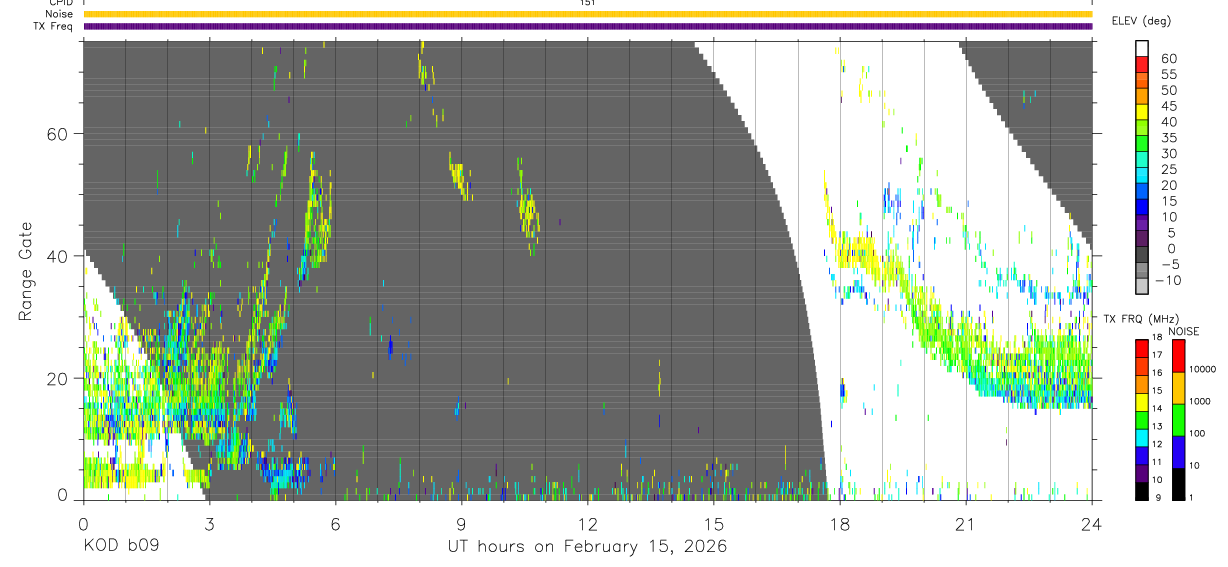Click the ELEV legend tick label "30"
1228x567 pixels.
click(1169, 154)
